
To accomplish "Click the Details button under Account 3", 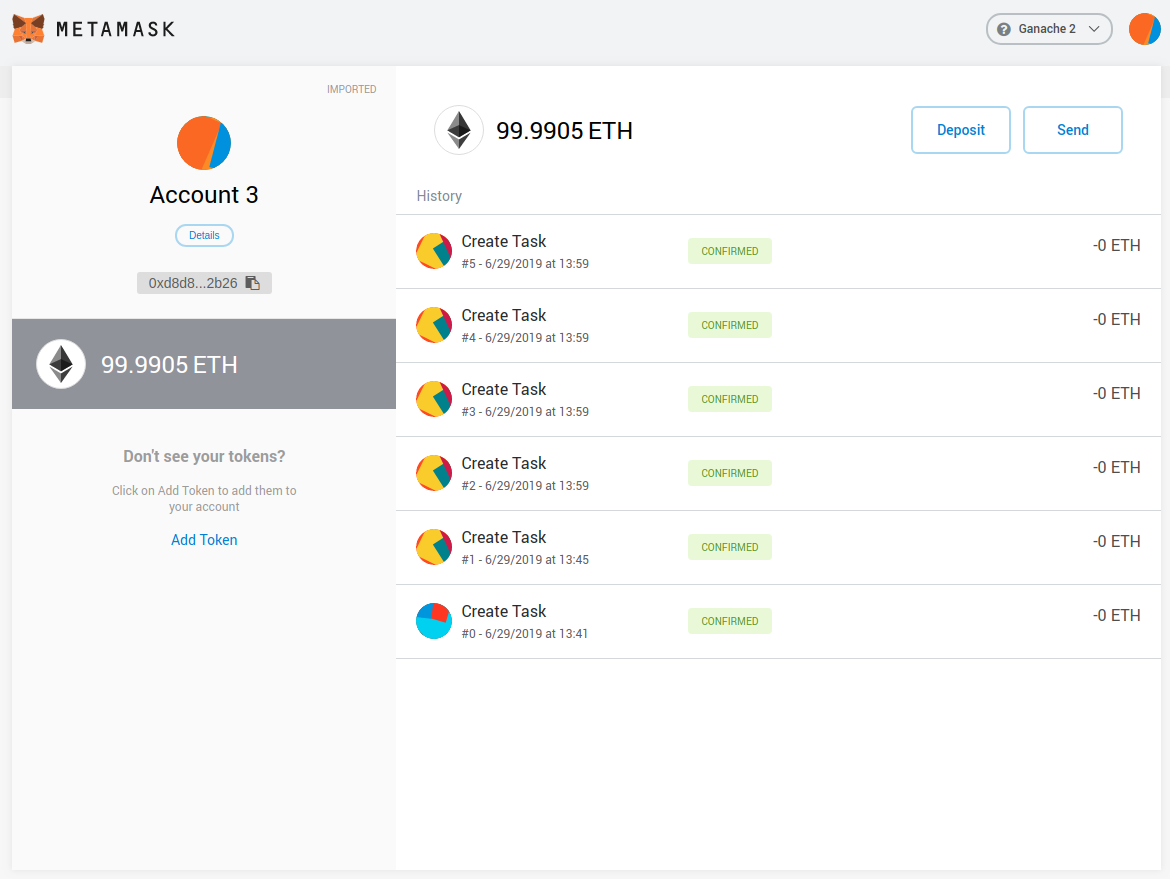I will pyautogui.click(x=204, y=235).
